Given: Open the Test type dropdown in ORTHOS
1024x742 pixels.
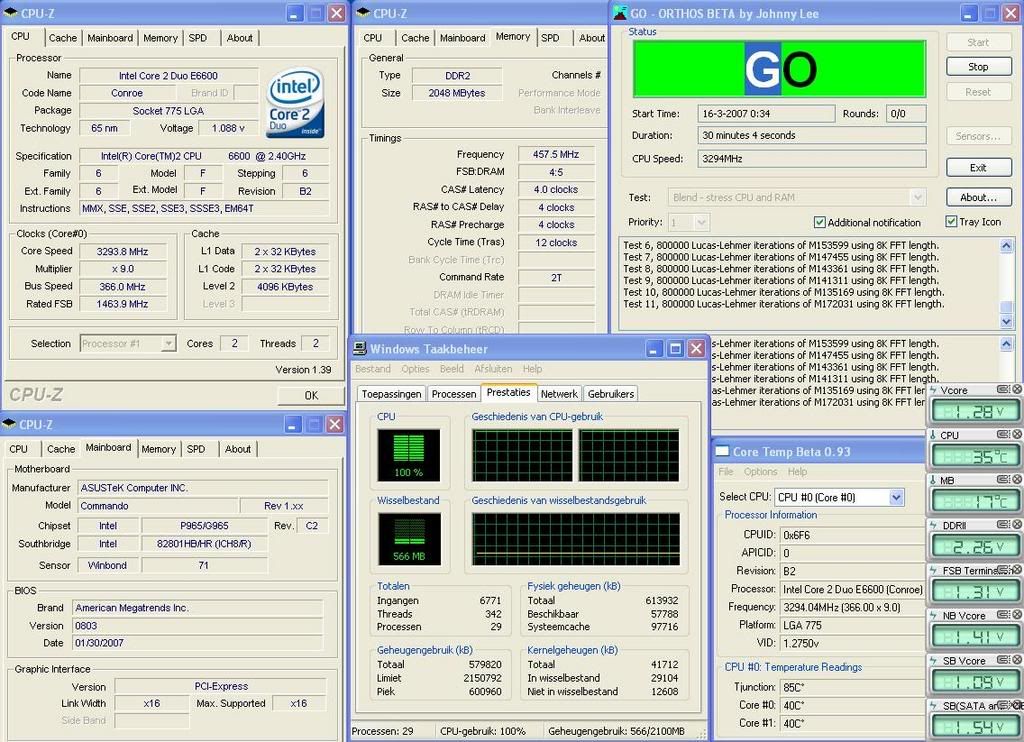Looking at the screenshot, I should pos(918,197).
